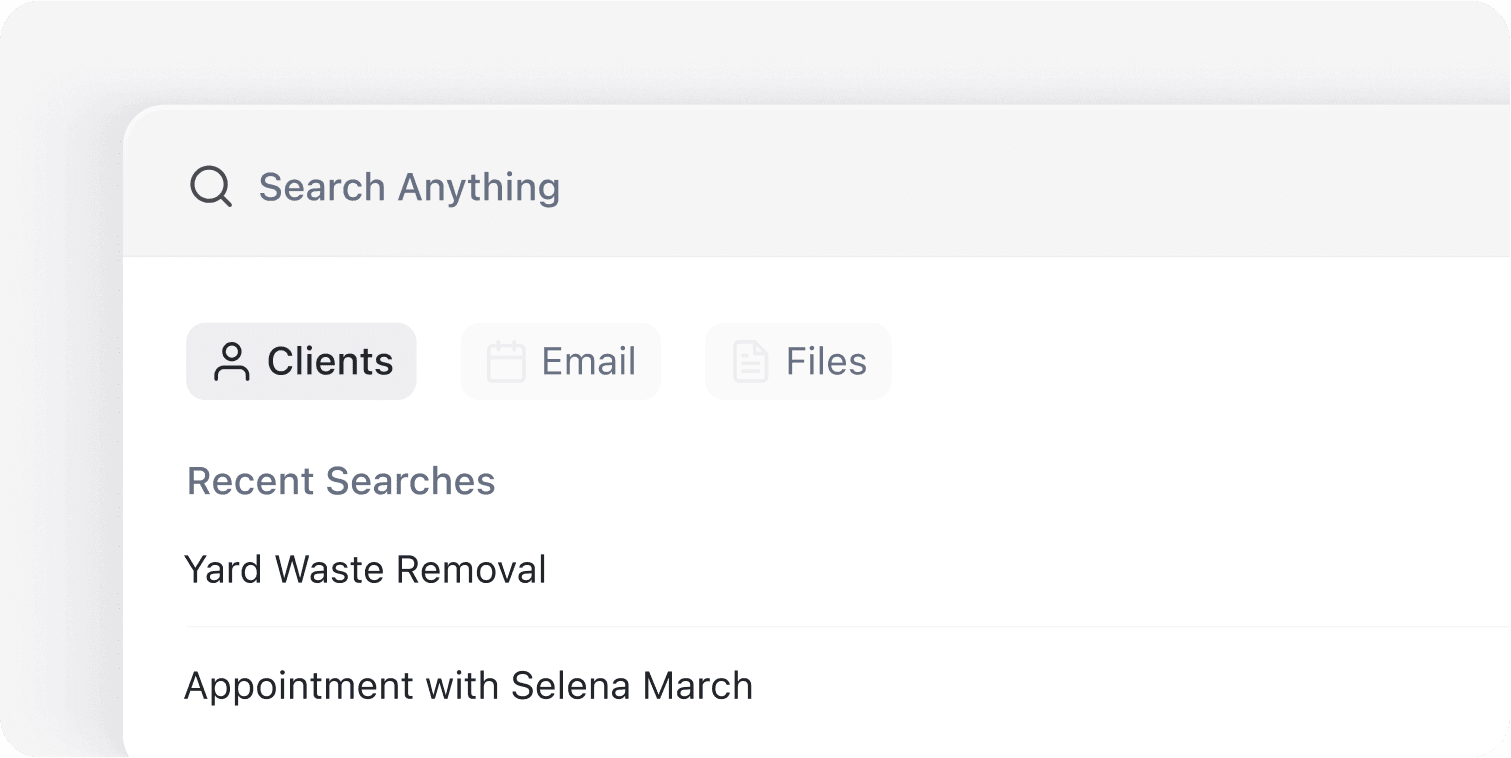The width and height of the screenshot is (1511, 758).
Task: Click the Search Anything placeholder text
Action: click(409, 187)
